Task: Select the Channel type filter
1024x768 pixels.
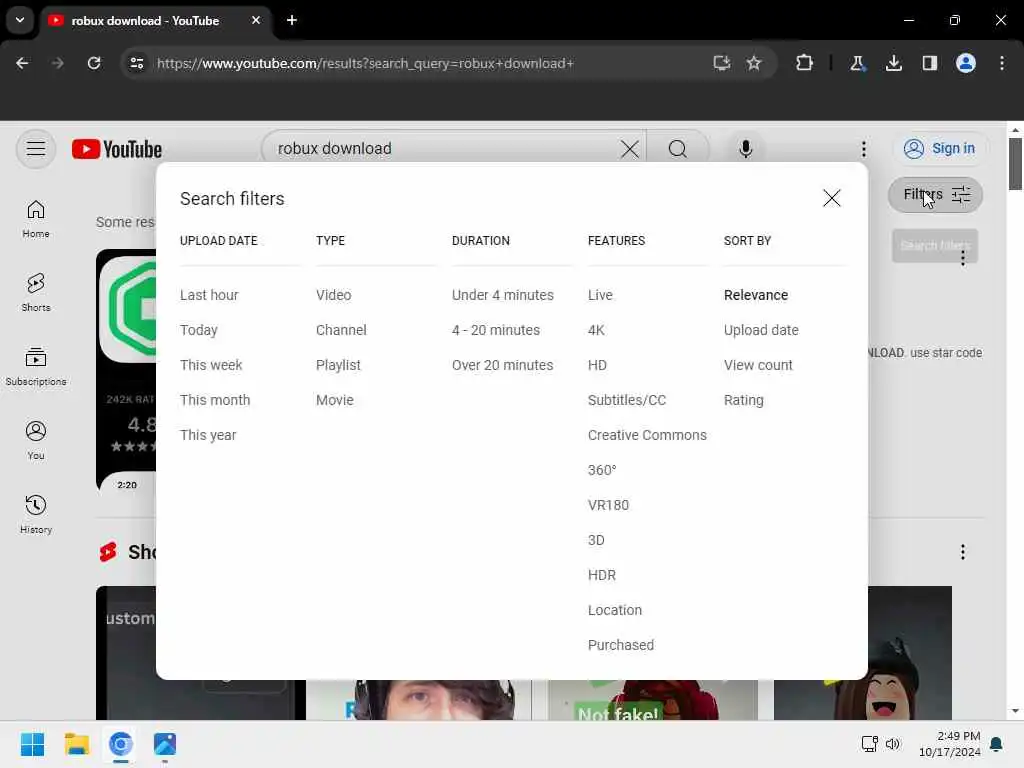Action: click(x=341, y=330)
